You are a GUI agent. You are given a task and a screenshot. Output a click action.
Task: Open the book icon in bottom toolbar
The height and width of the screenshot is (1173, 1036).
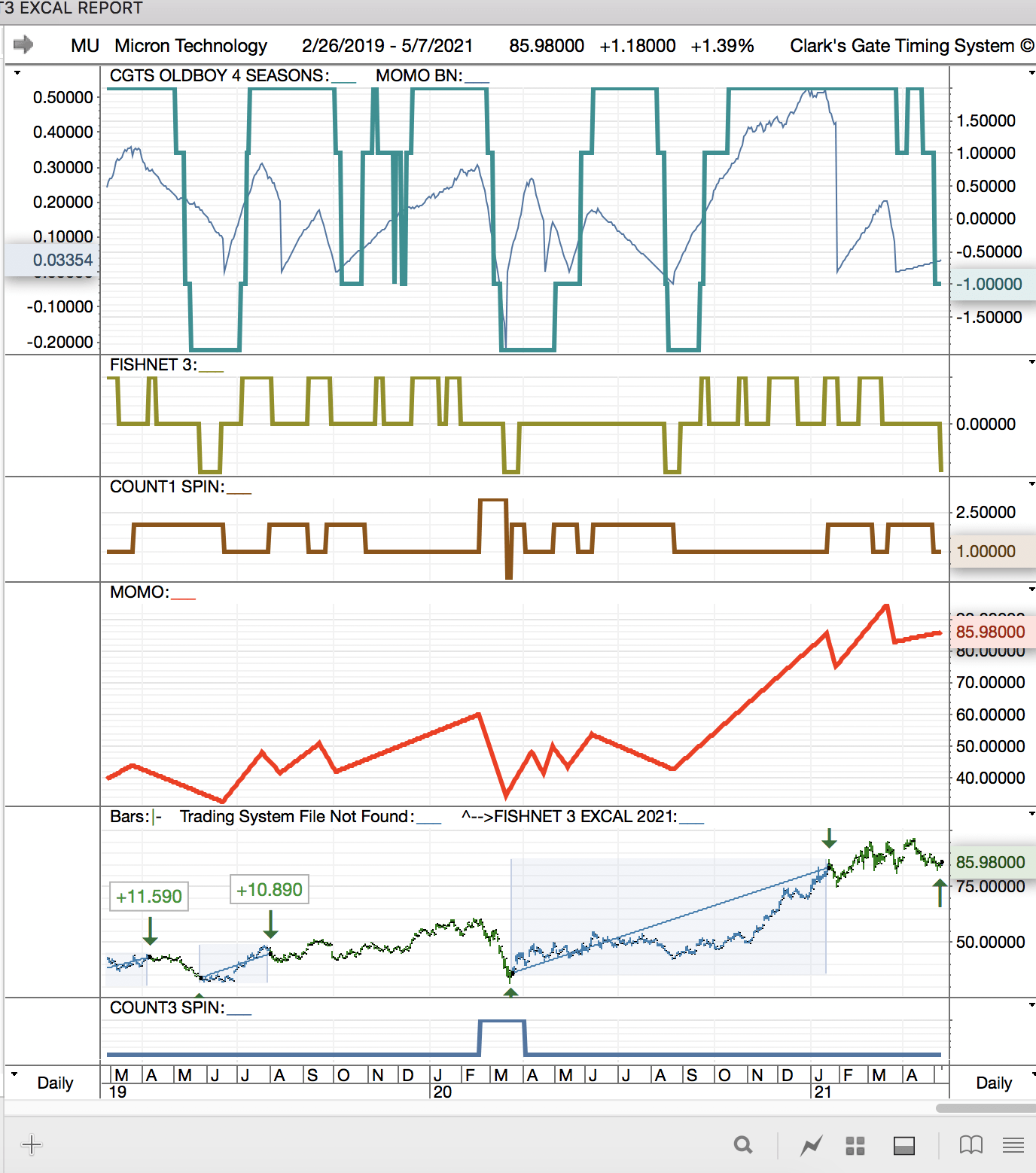click(971, 1145)
